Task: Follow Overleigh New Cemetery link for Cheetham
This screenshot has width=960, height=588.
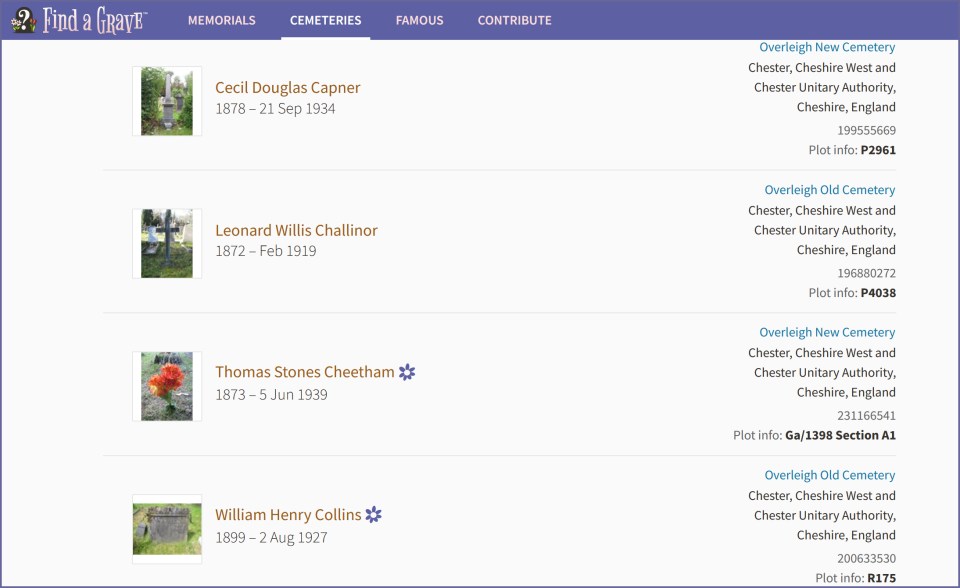Action: [827, 332]
